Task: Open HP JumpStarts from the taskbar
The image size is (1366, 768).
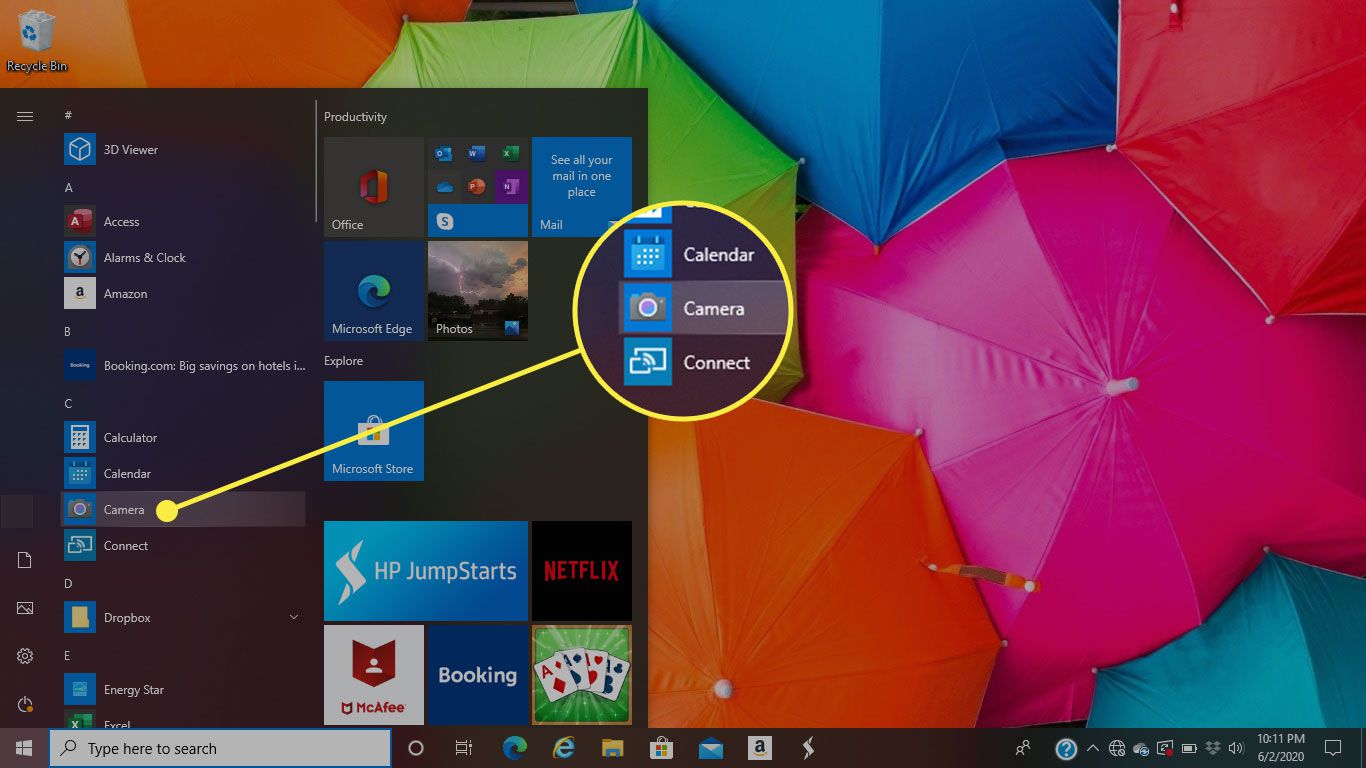Action: 808,748
